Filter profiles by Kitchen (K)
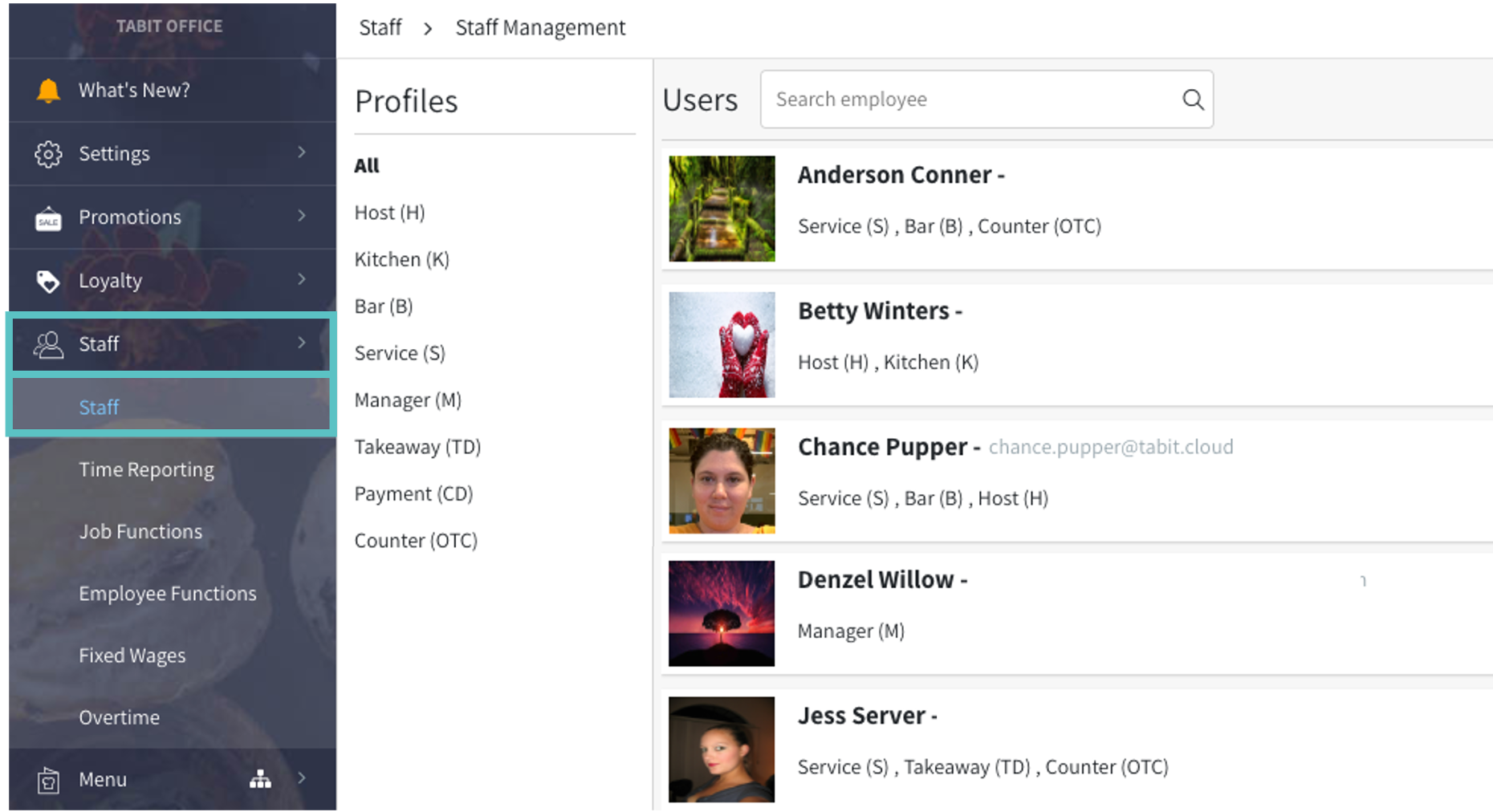1493x812 pixels. click(x=401, y=259)
